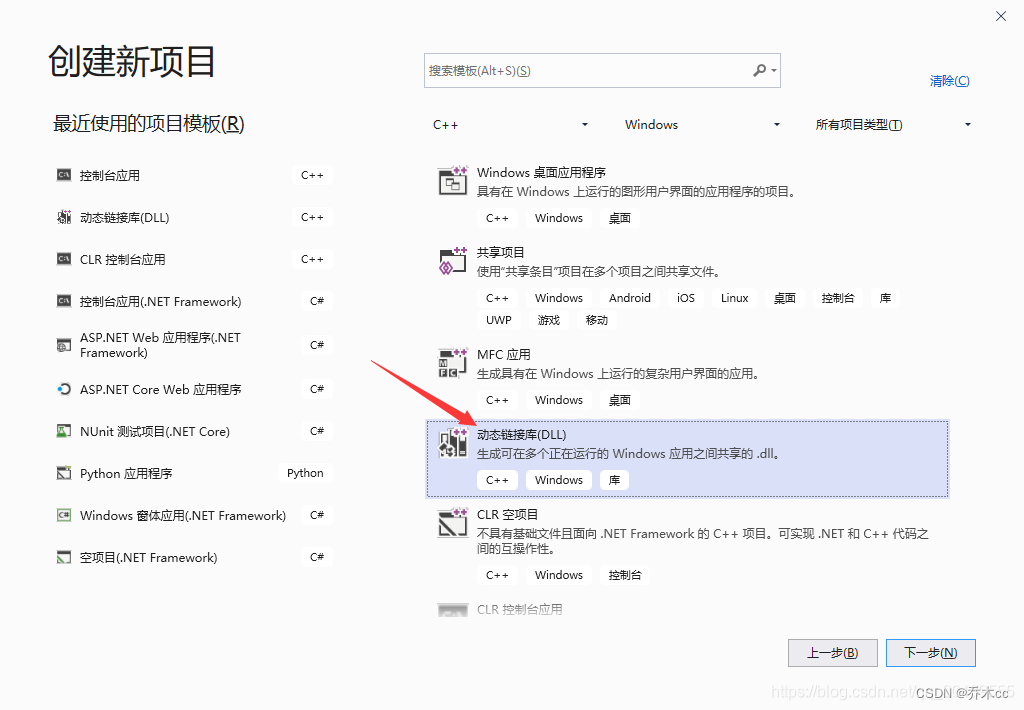This screenshot has width=1024, height=710.
Task: Click the Linux tag under 共享项目
Action: [735, 298]
